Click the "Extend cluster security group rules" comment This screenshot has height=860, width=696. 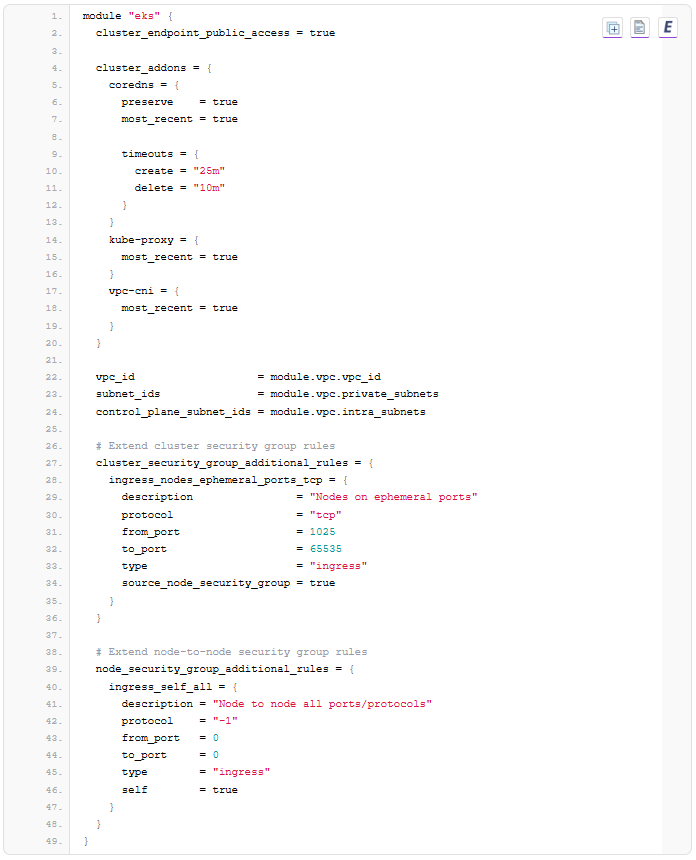tap(215, 445)
